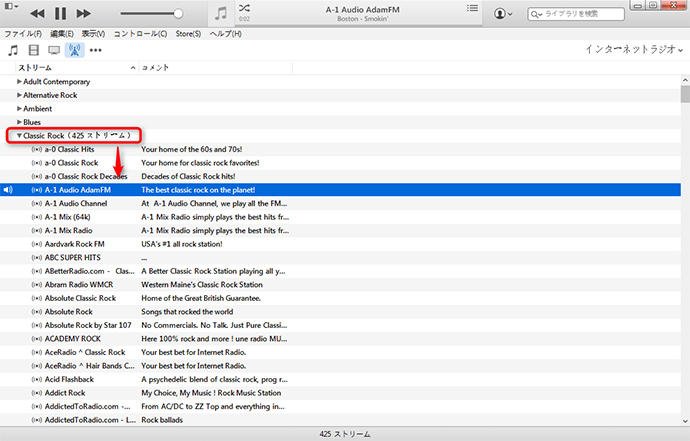Click the speaker icon on A-1 Audio AdamFM

pyautogui.click(x=8, y=190)
